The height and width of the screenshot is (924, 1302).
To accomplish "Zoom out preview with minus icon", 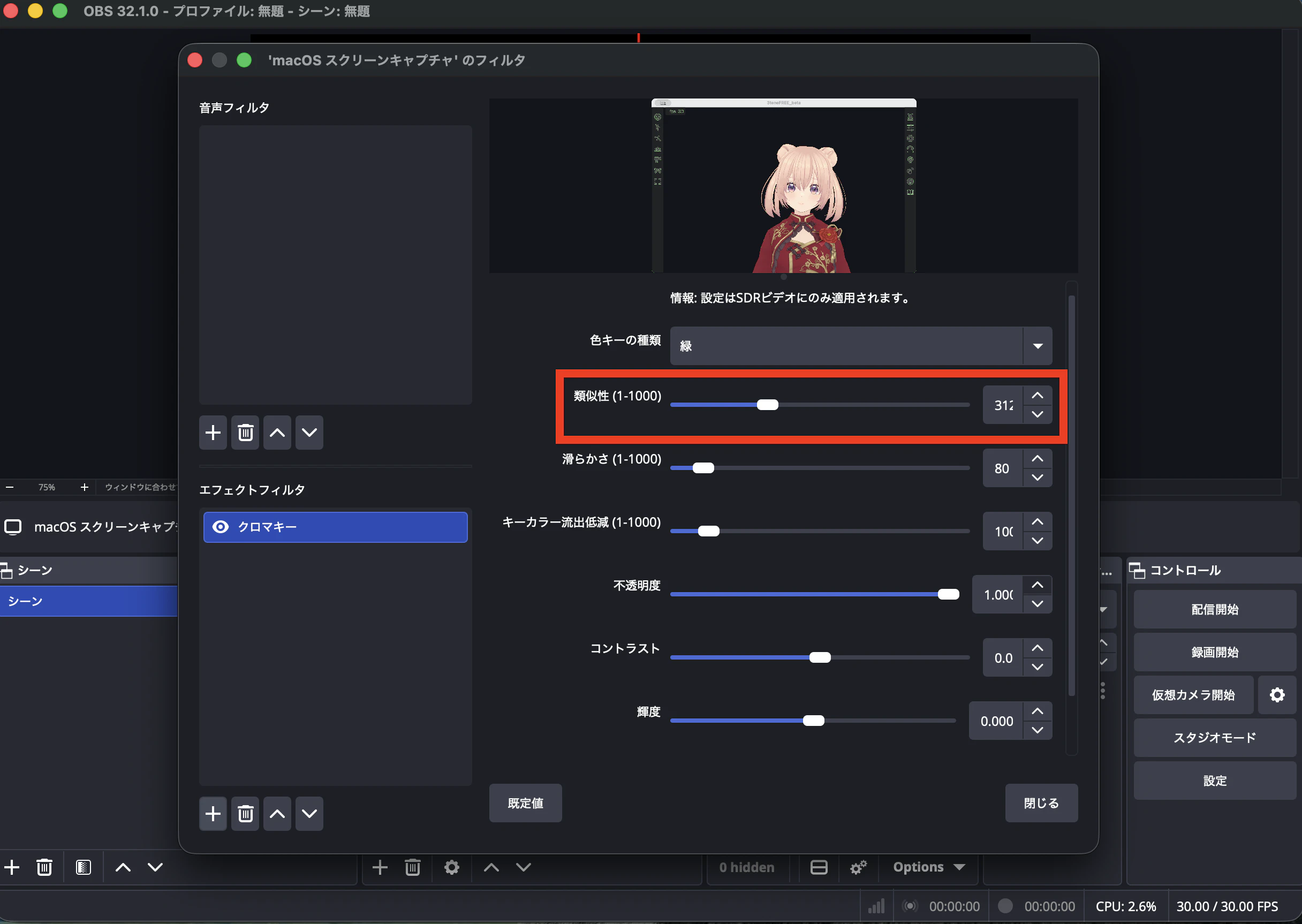I will tap(10, 487).
